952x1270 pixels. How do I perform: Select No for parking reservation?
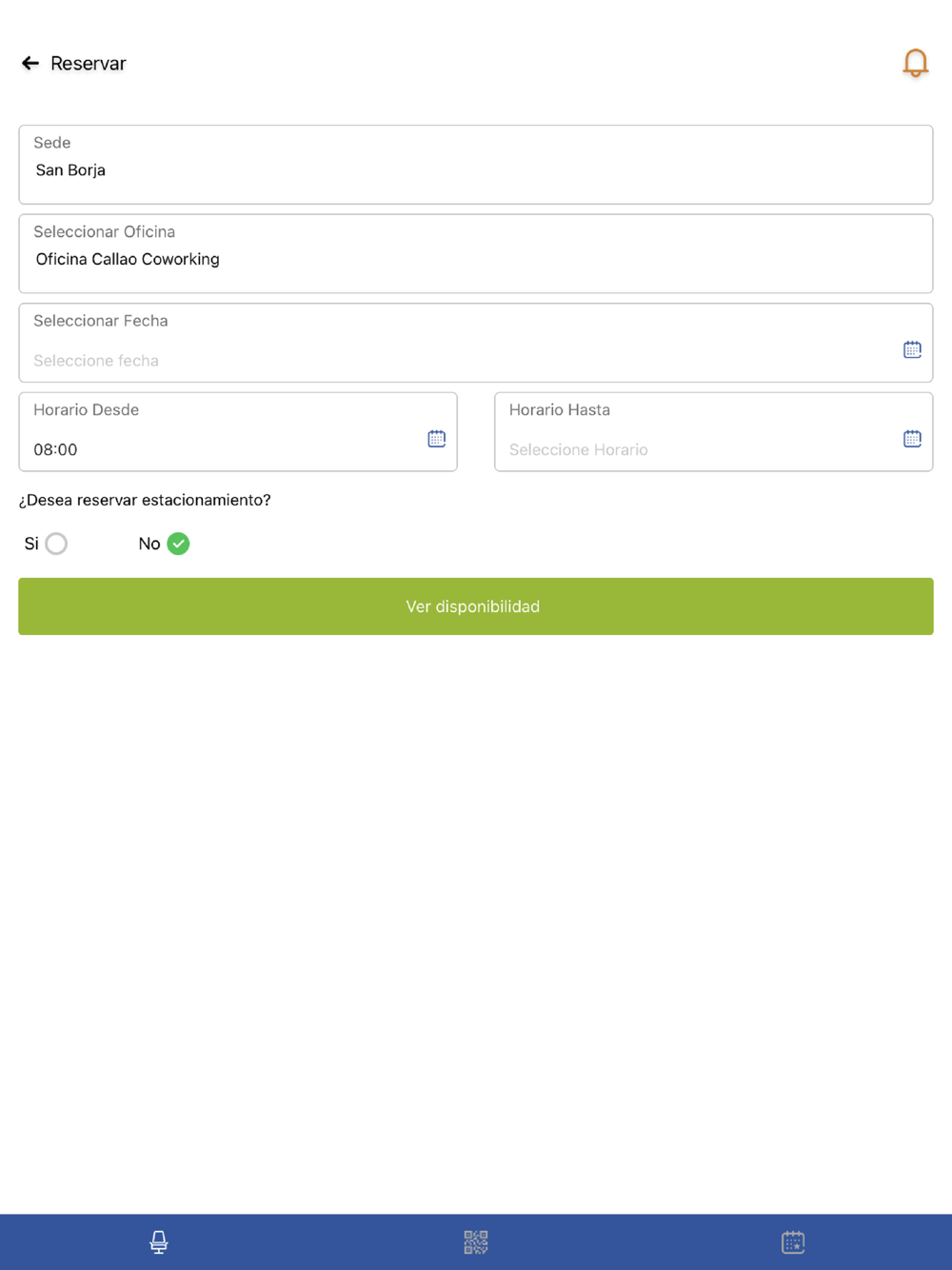[178, 544]
